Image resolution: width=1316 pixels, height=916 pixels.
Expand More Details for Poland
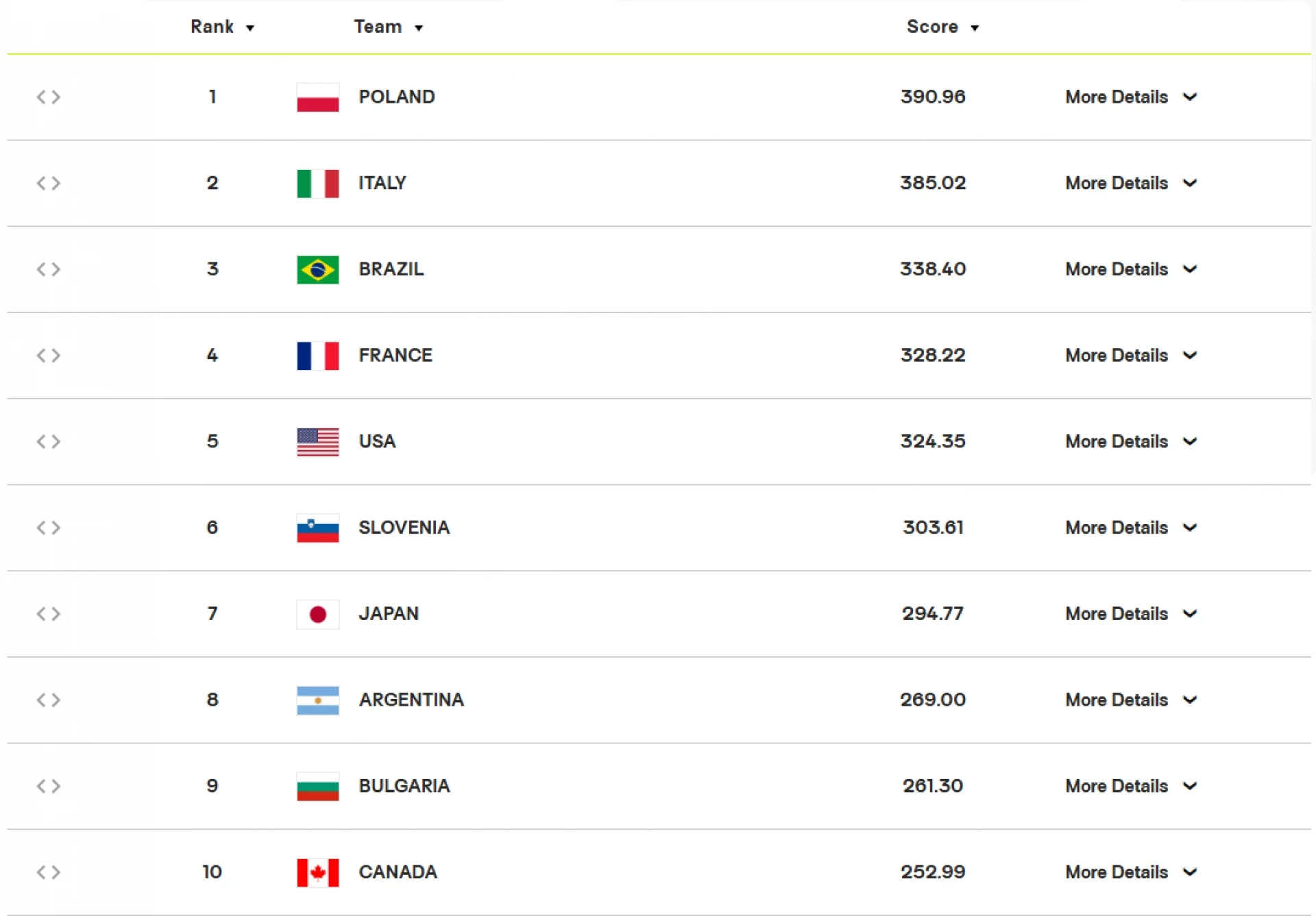[x=1130, y=97]
